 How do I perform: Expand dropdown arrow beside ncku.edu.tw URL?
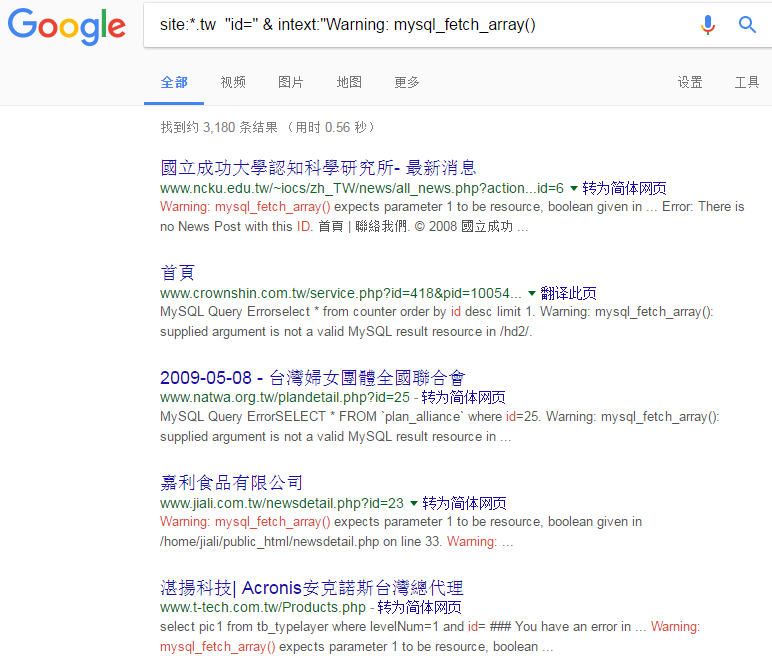(x=574, y=189)
